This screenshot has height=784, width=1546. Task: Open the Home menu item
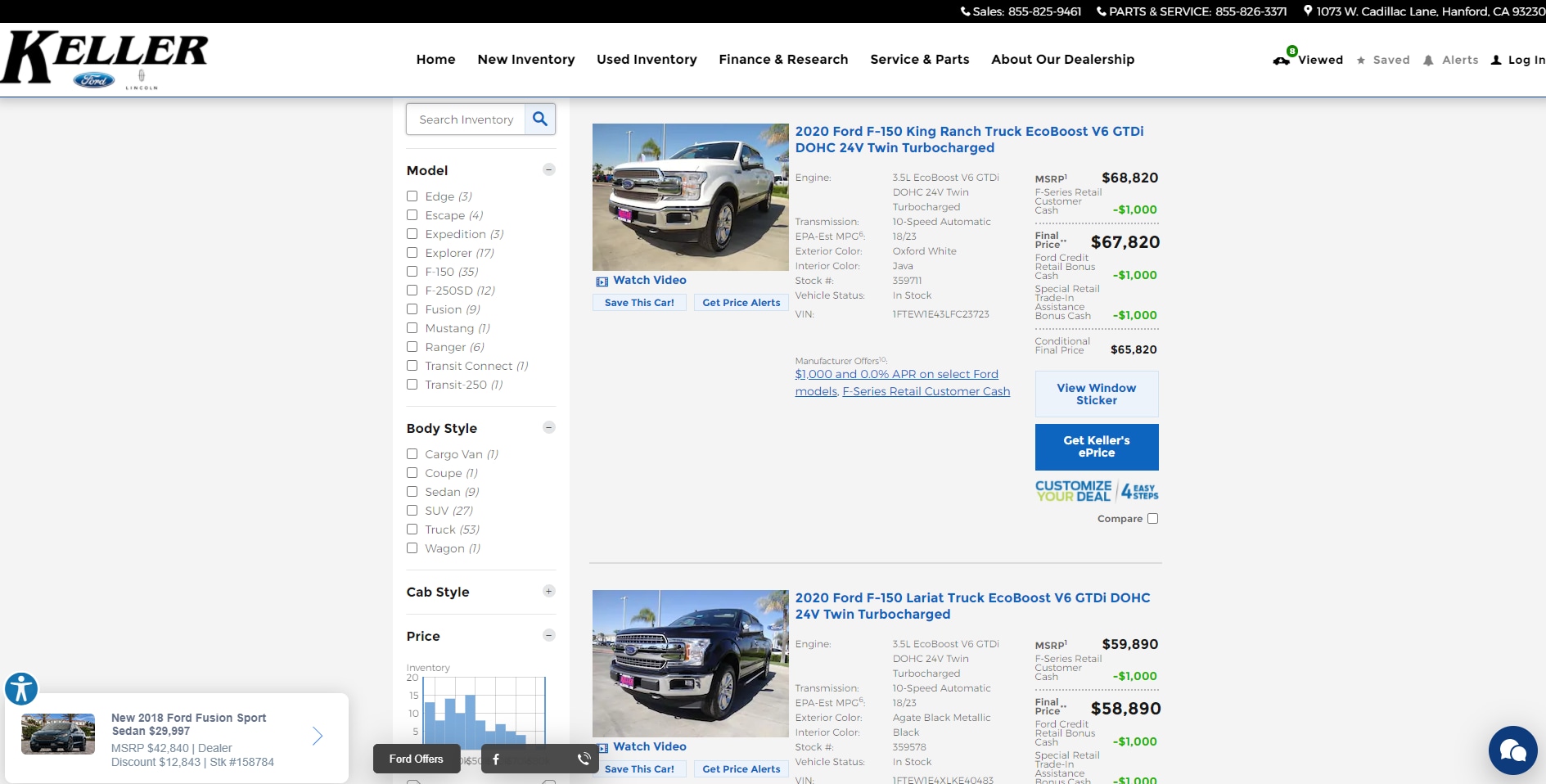click(x=435, y=60)
